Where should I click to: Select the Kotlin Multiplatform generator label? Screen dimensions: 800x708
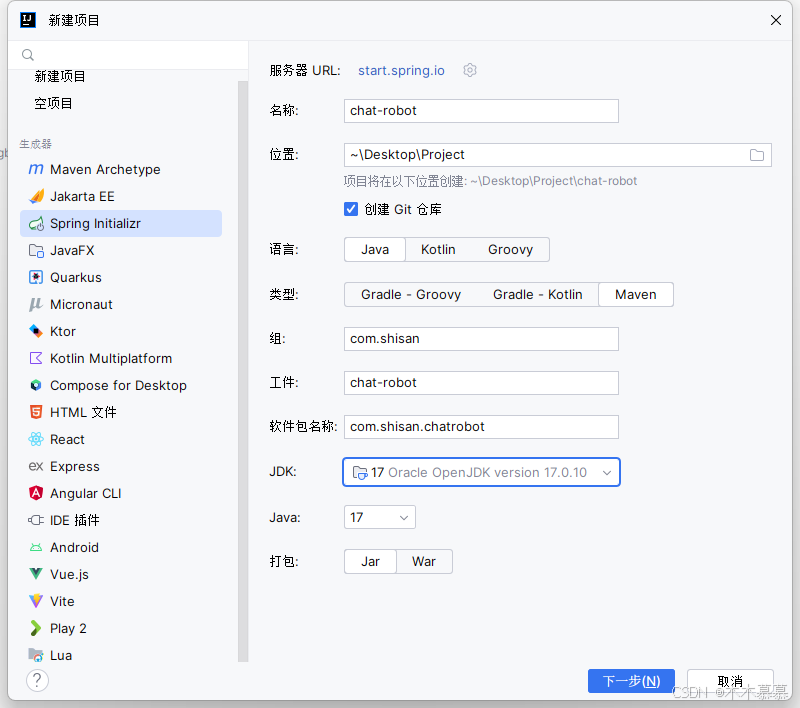point(111,358)
